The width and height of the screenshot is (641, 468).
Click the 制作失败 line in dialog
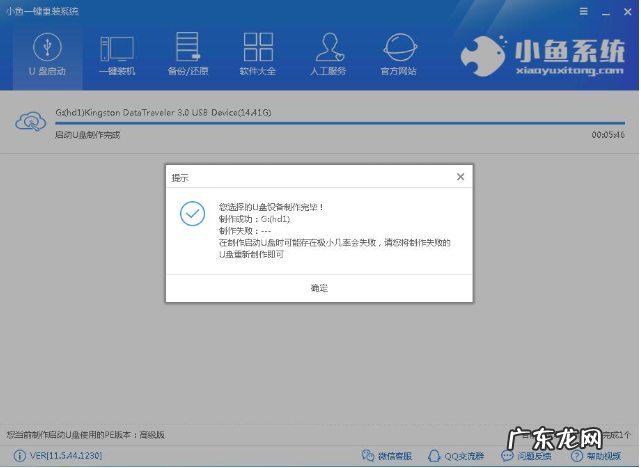pyautogui.click(x=245, y=231)
